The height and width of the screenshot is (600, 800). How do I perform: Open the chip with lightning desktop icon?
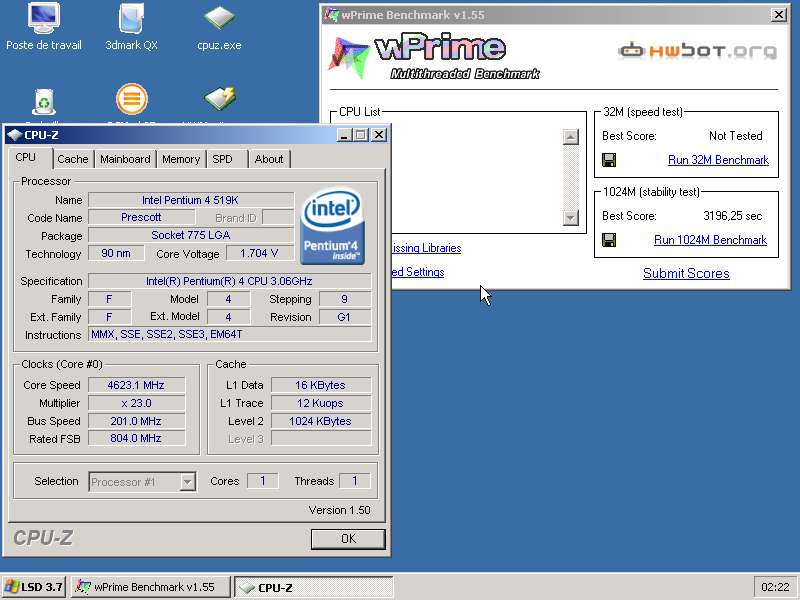tap(220, 99)
